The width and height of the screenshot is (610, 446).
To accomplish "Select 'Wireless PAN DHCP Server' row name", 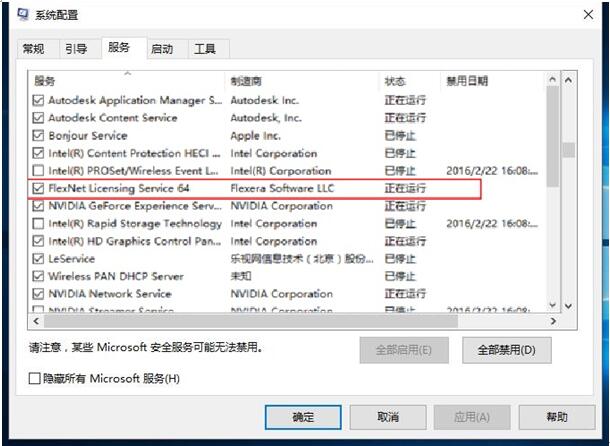I will coord(116,276).
